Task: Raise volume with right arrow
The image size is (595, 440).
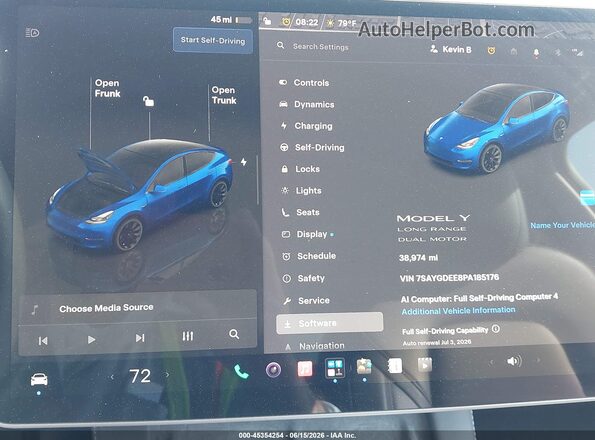Action: click(538, 360)
